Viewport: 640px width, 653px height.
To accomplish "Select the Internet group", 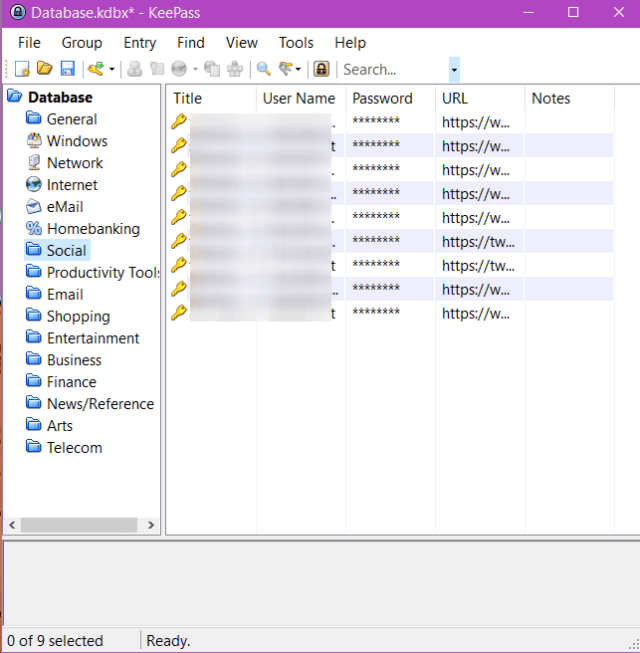I will pyautogui.click(x=72, y=185).
